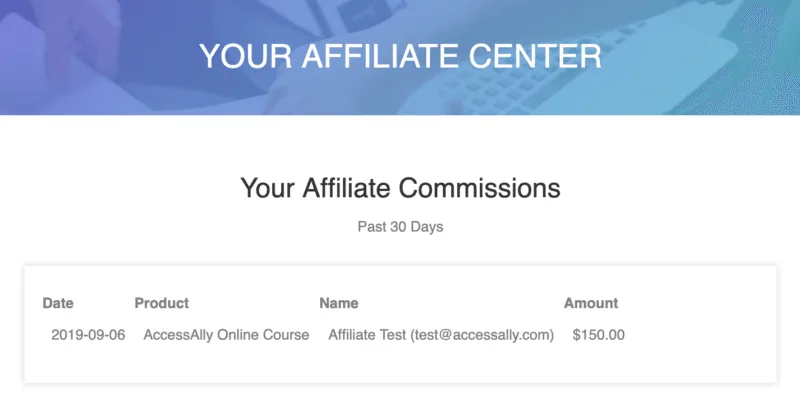The height and width of the screenshot is (400, 800).
Task: Click the Name column header
Action: [338, 303]
